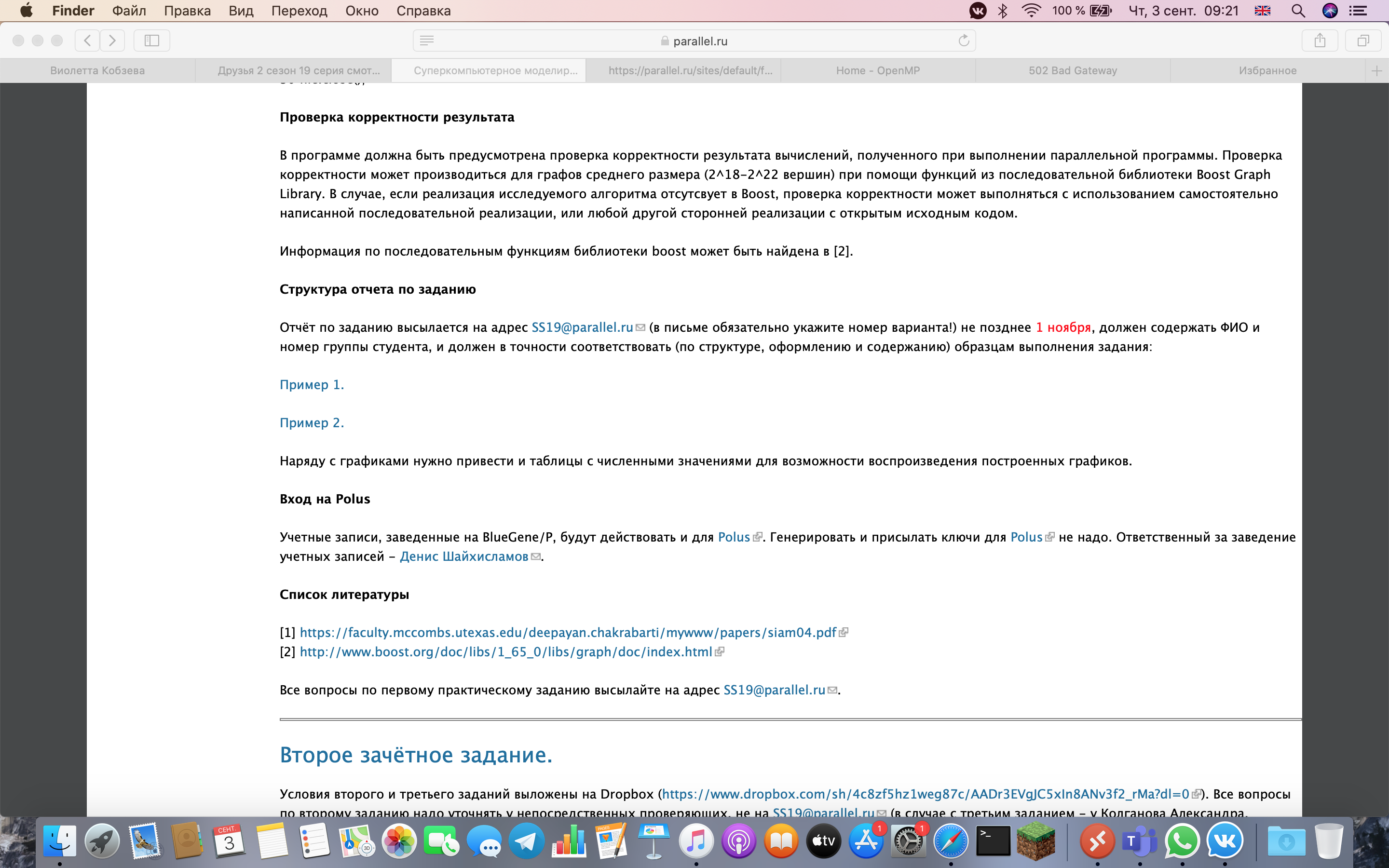Open Notes in the Dock

[x=272, y=841]
